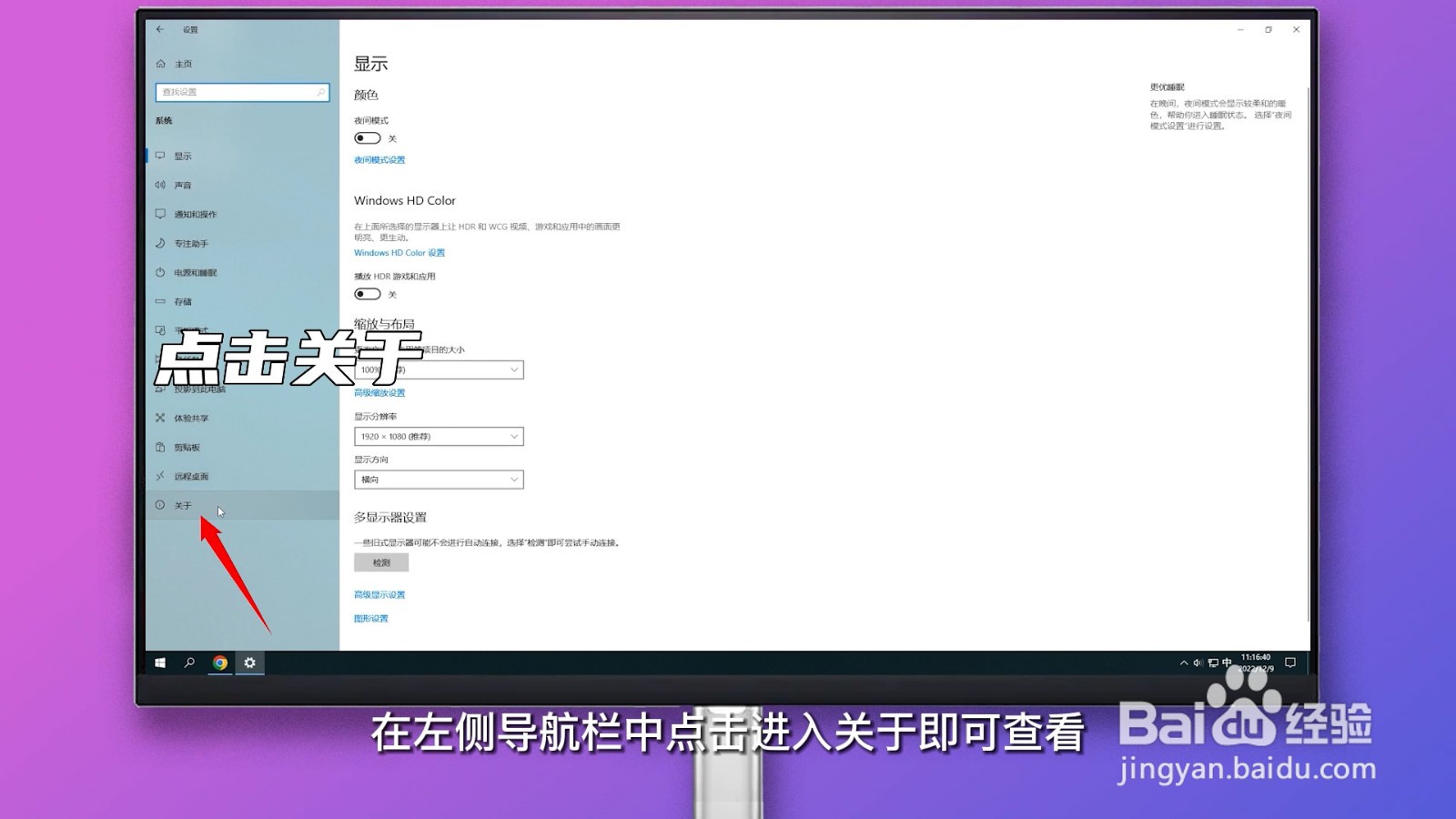Click the 多显示器设置 heading
1456x819 pixels.
(390, 518)
